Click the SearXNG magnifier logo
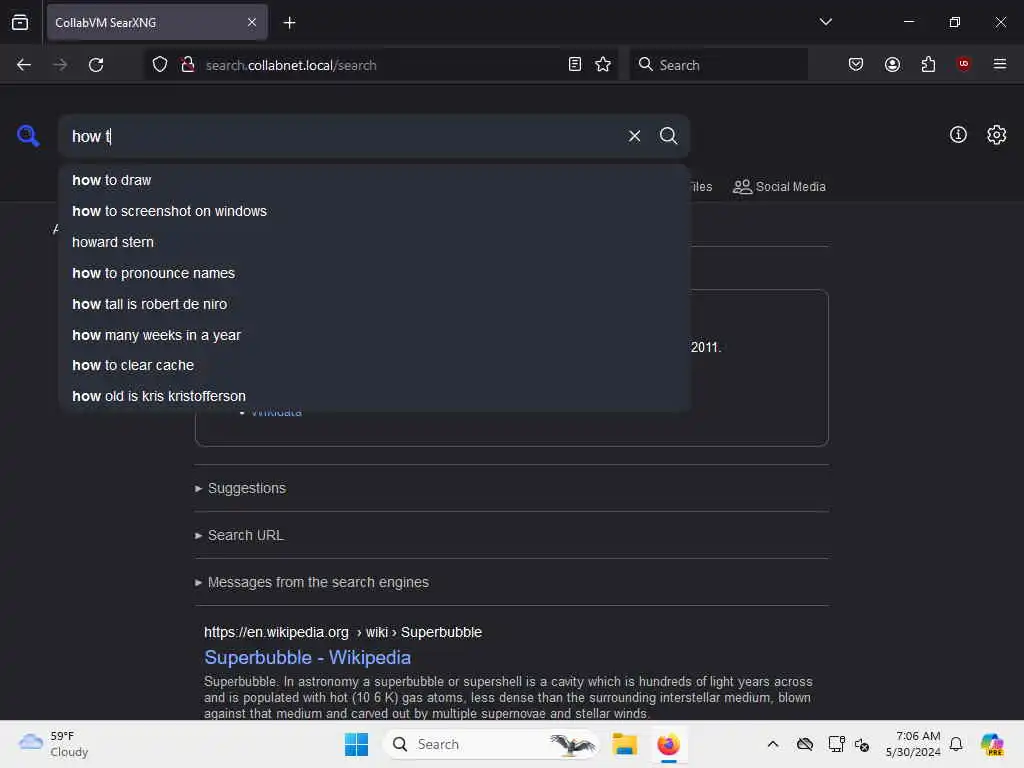This screenshot has height=768, width=1024. [x=28, y=136]
